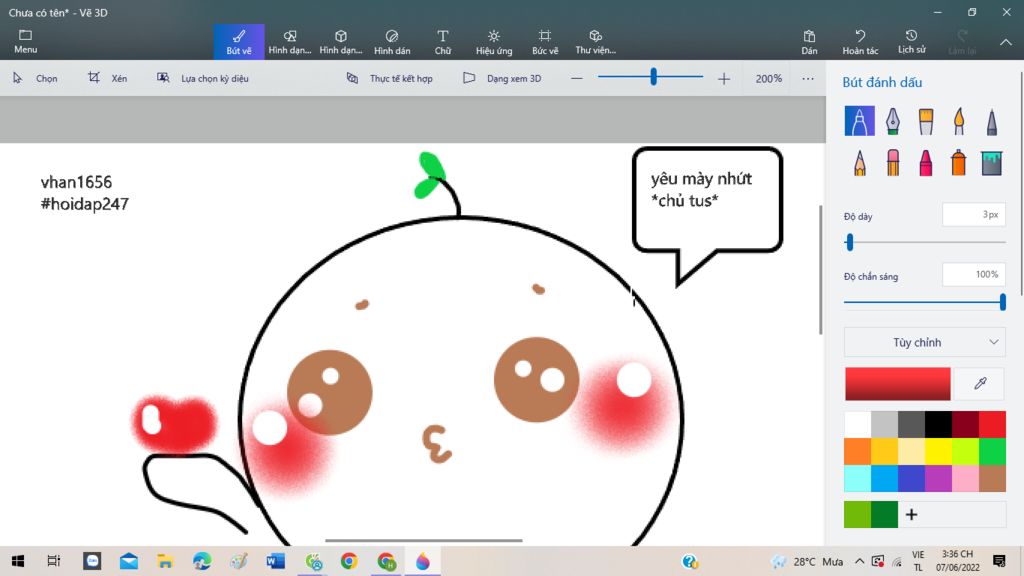Select the Oil brush tool

pyautogui.click(x=926, y=121)
